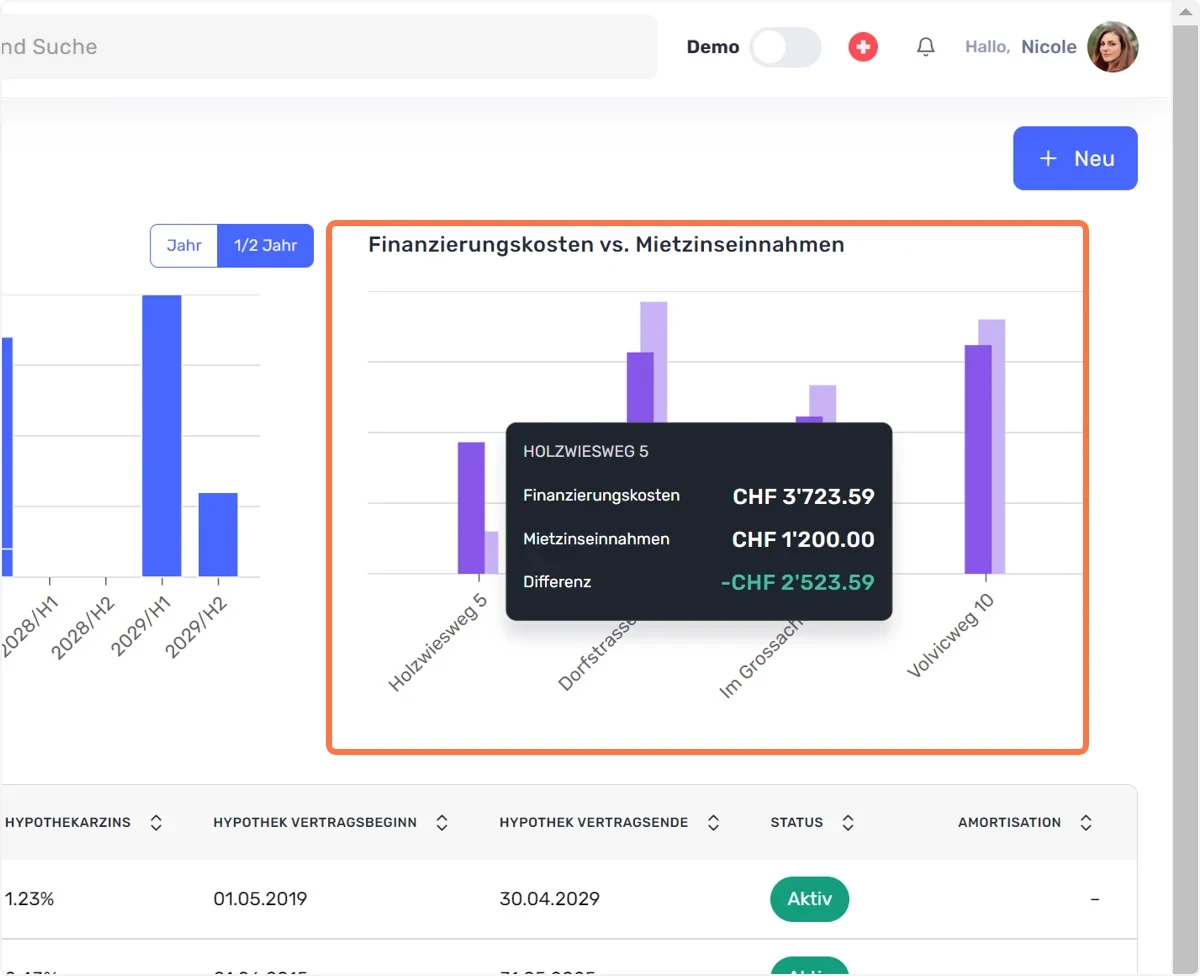This screenshot has width=1200, height=976.
Task: Click the Aktiv status badge for the 01.05.2019 row
Action: [x=810, y=899]
